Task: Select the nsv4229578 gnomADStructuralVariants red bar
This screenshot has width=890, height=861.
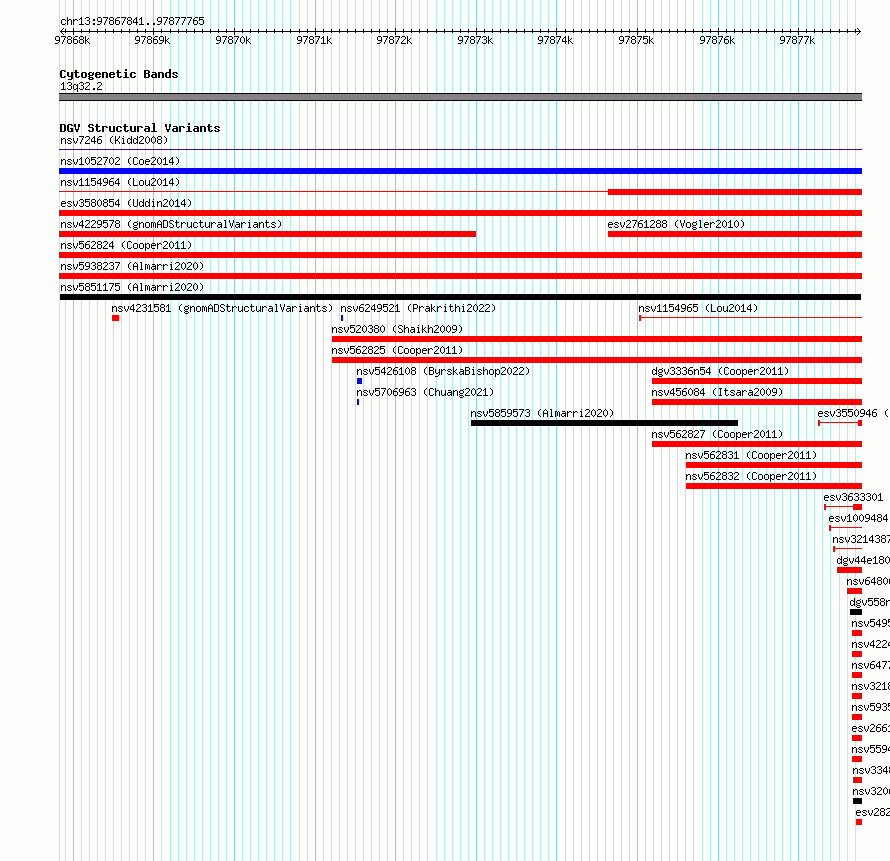Action: click(267, 234)
